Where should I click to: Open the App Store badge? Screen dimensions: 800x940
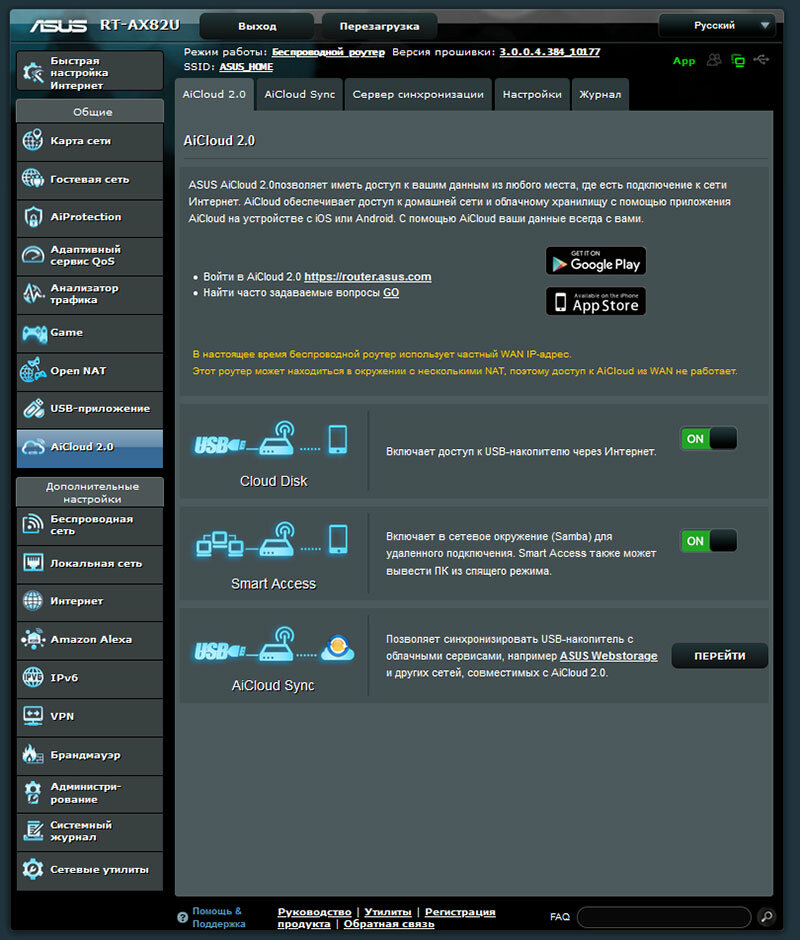click(596, 301)
